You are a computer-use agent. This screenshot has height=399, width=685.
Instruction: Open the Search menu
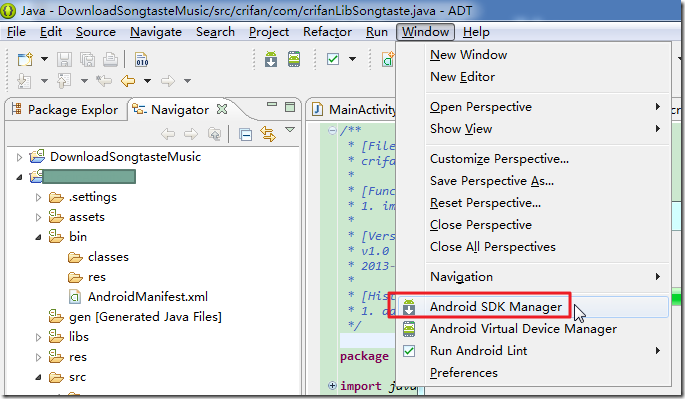coord(215,32)
